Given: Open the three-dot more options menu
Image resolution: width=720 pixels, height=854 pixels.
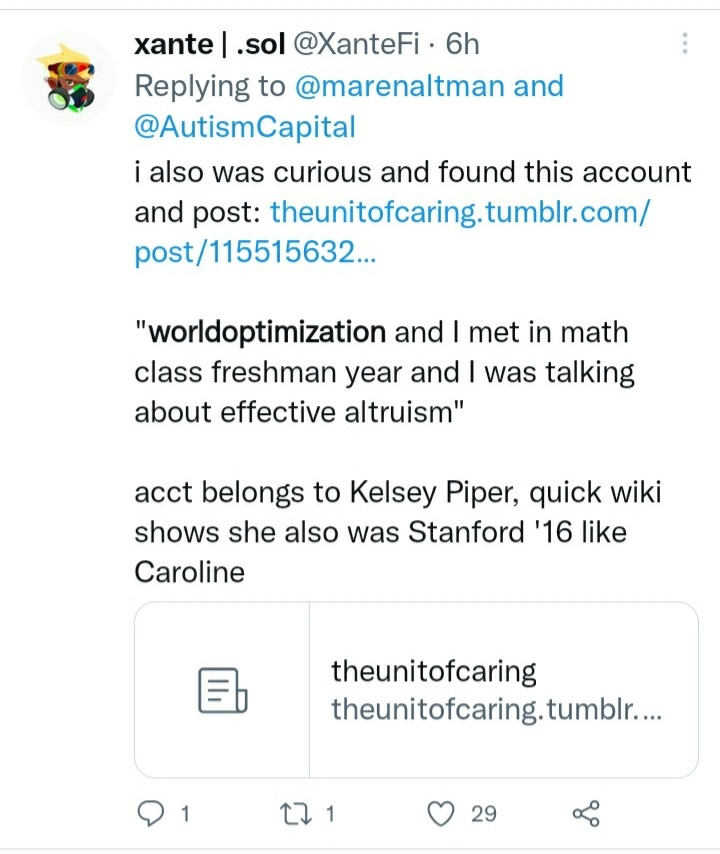Looking at the screenshot, I should click(685, 44).
